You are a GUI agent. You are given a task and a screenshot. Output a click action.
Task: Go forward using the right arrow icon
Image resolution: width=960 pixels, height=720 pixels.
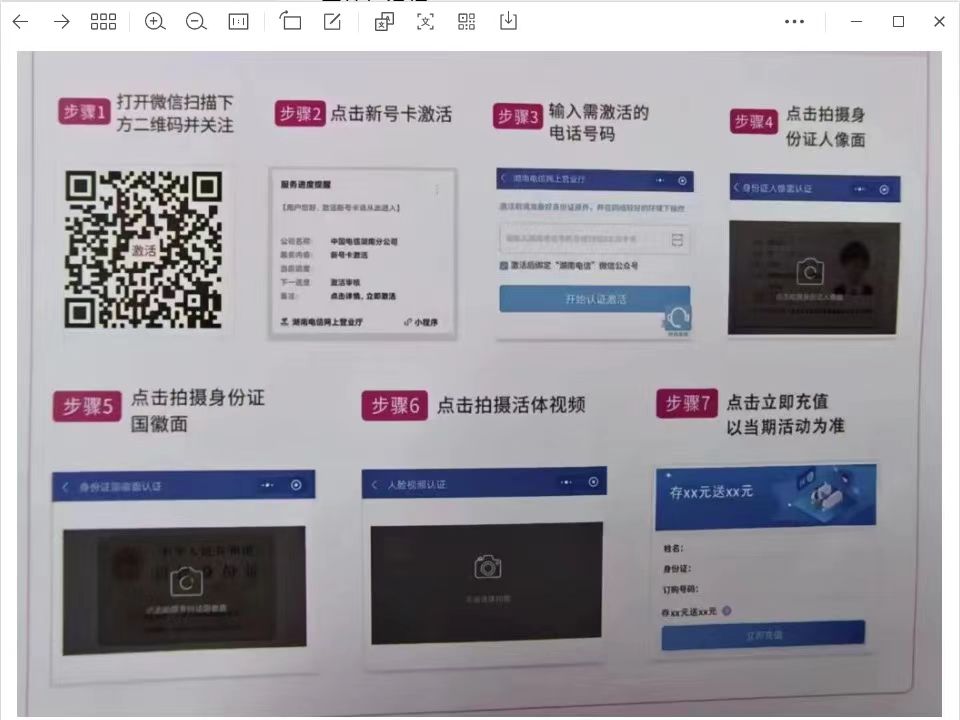(61, 21)
